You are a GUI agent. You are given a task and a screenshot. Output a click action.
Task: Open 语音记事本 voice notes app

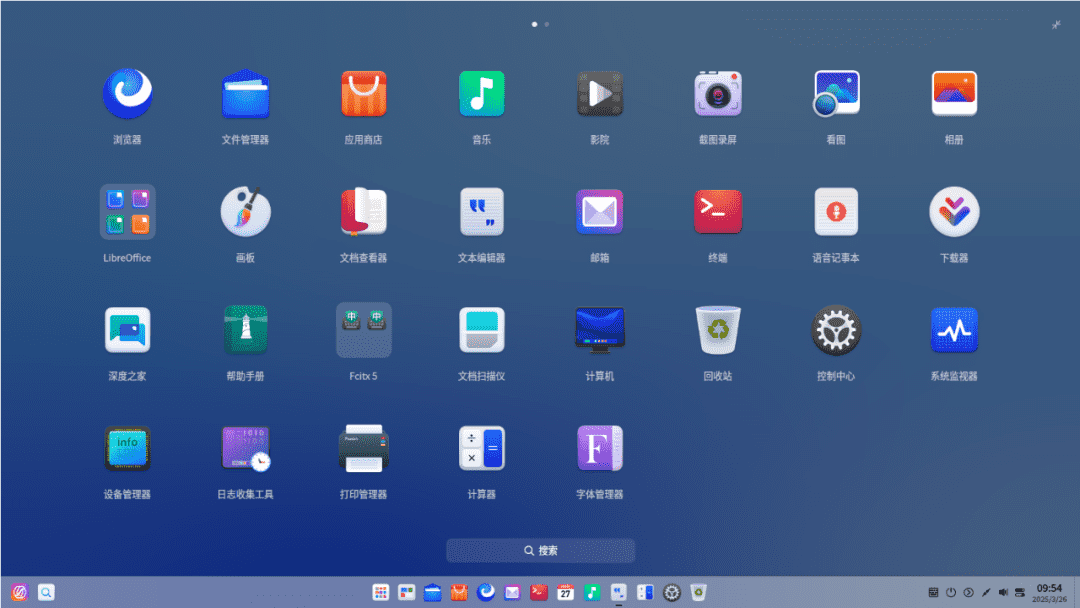[x=835, y=212]
